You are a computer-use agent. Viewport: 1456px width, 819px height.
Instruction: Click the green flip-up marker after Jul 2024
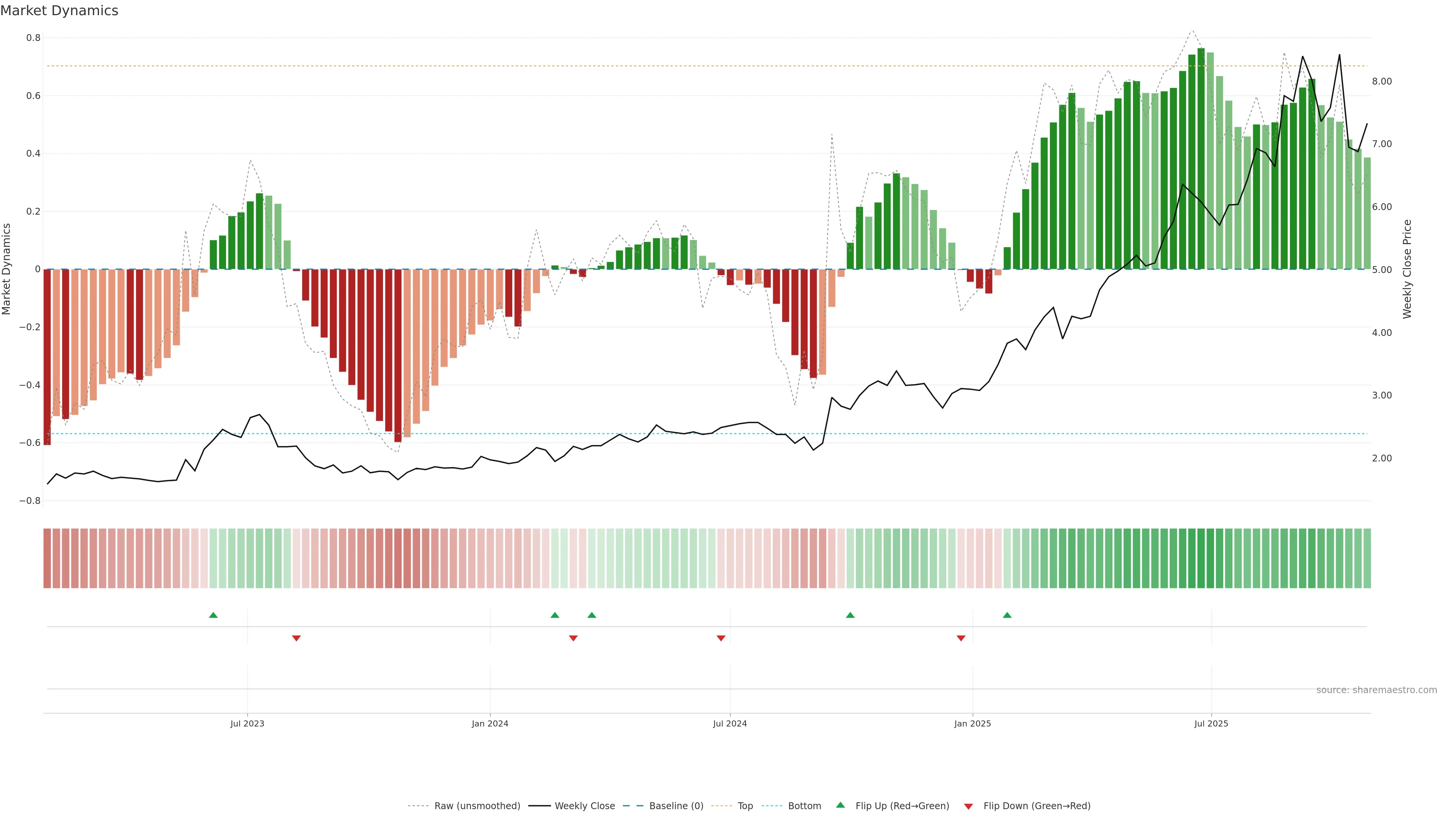(x=850, y=615)
